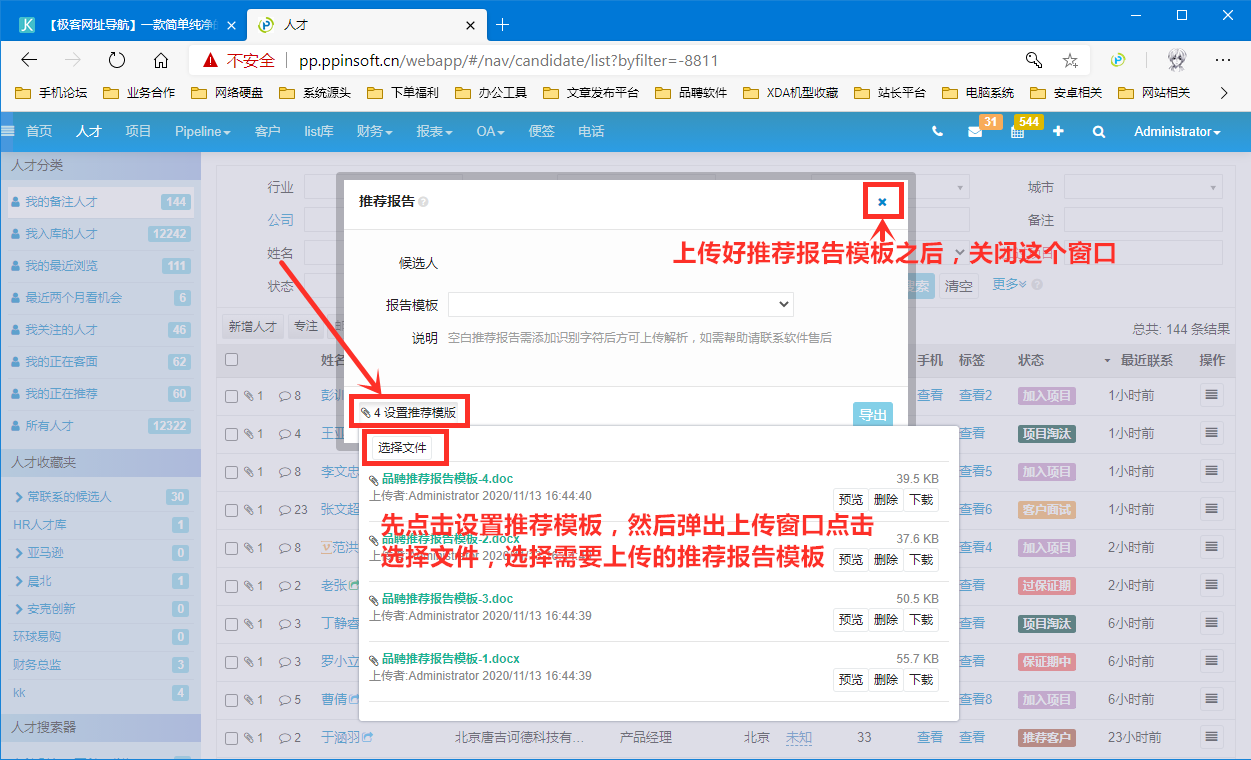Viewport: 1251px width, 760px height.
Task: Click inside the 备注 input field
Action: (1142, 219)
